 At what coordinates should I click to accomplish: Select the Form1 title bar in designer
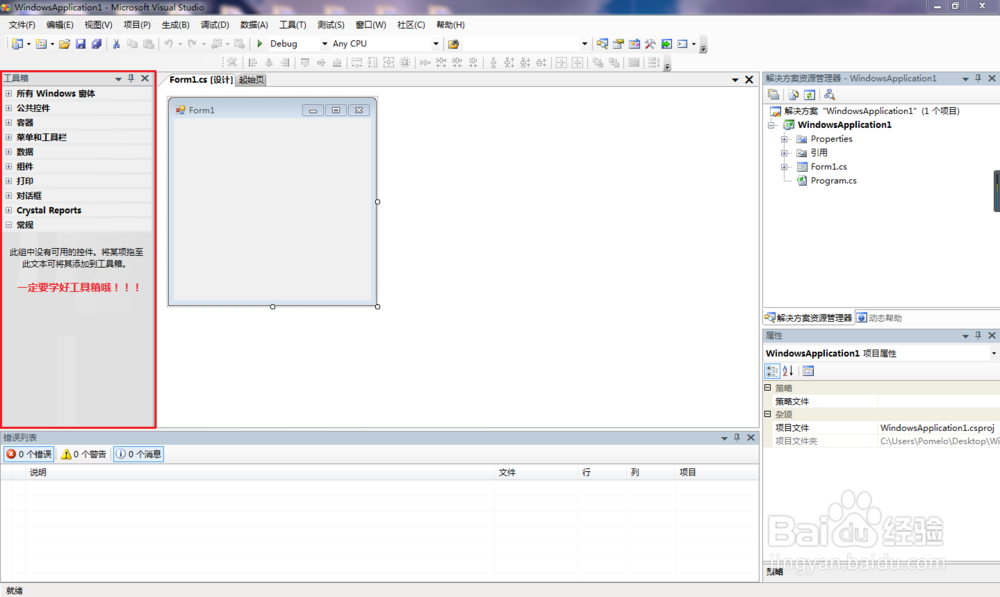click(272, 110)
